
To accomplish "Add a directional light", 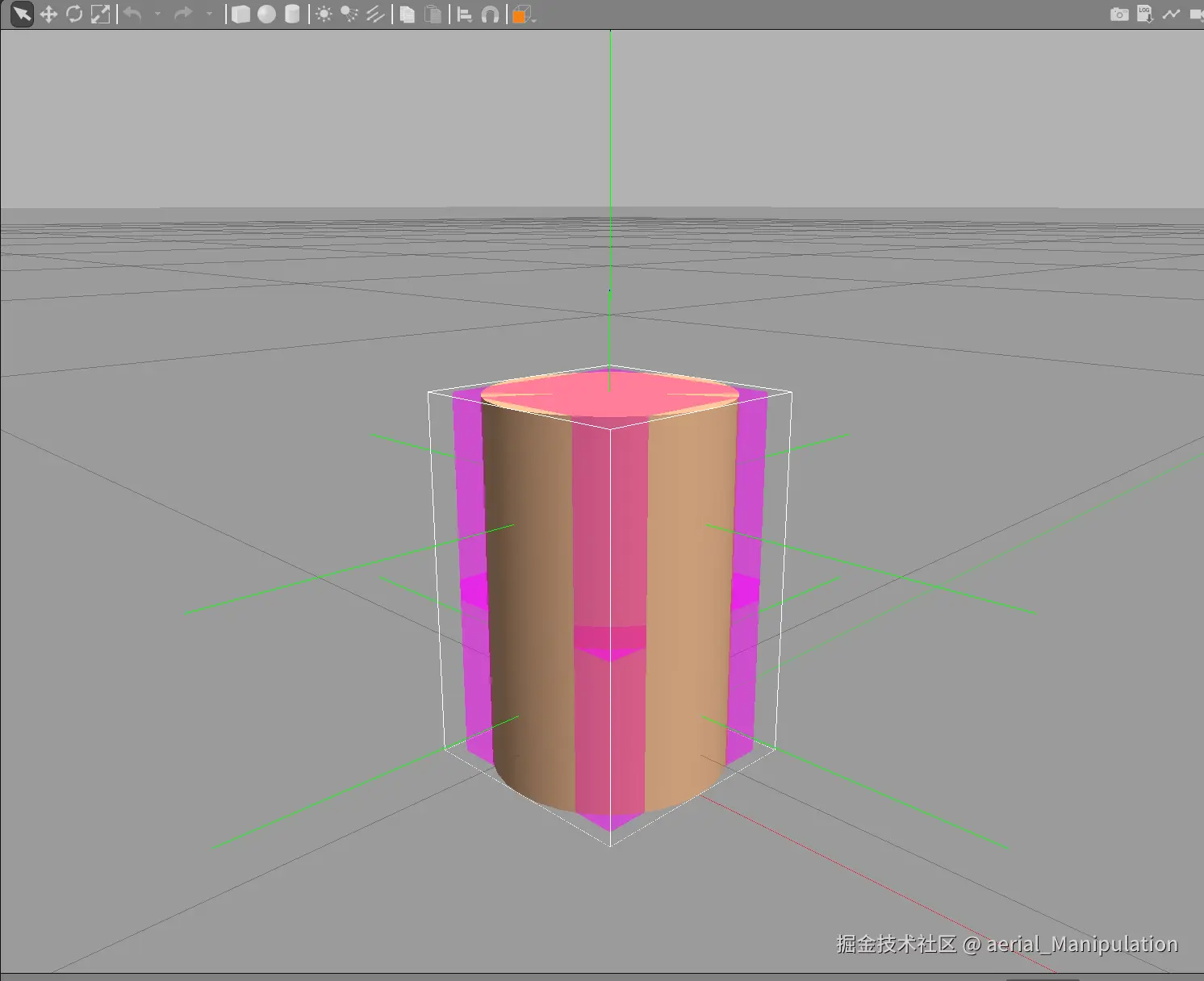I will (x=375, y=15).
